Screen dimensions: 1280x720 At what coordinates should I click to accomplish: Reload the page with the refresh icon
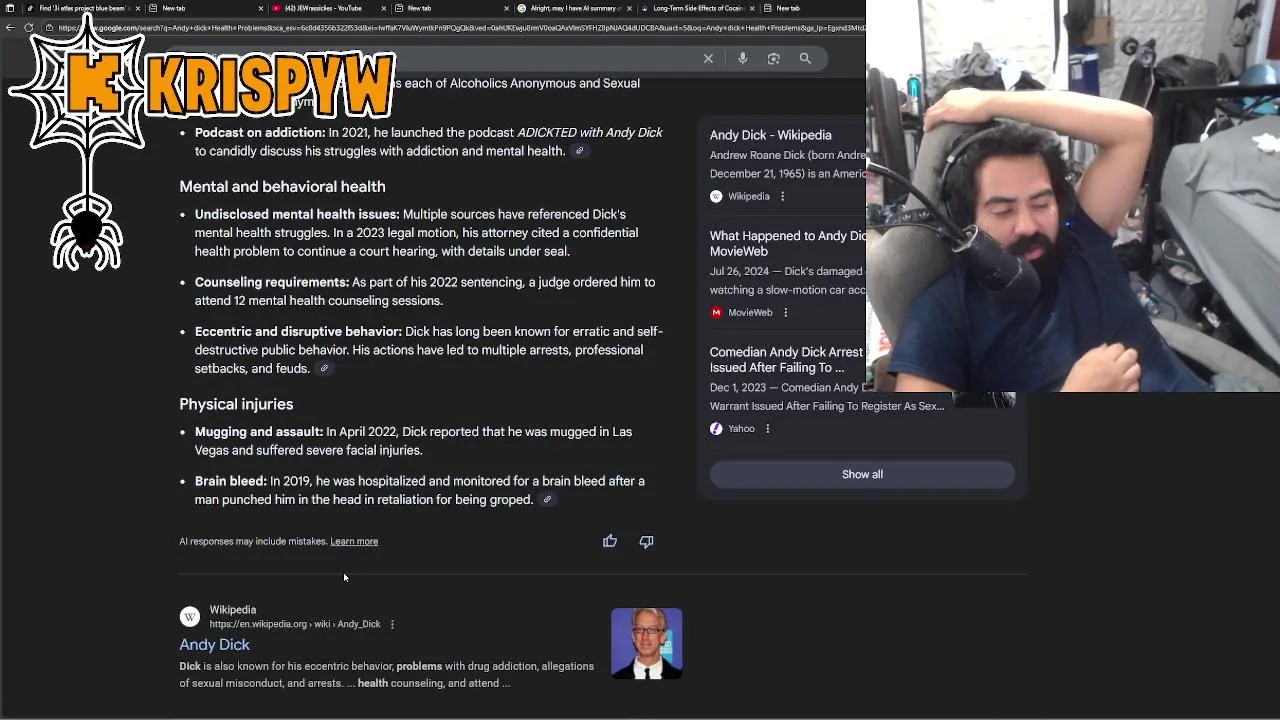point(29,28)
